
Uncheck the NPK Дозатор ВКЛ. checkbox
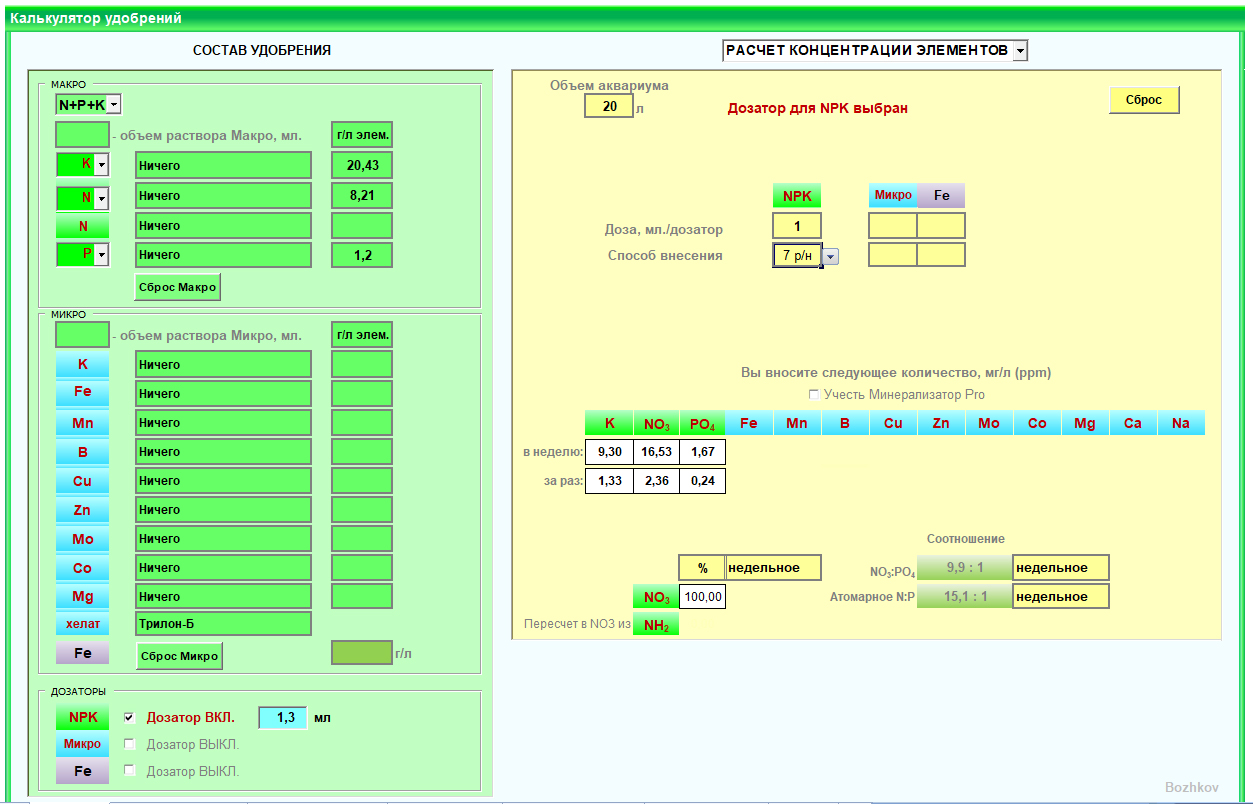128,718
